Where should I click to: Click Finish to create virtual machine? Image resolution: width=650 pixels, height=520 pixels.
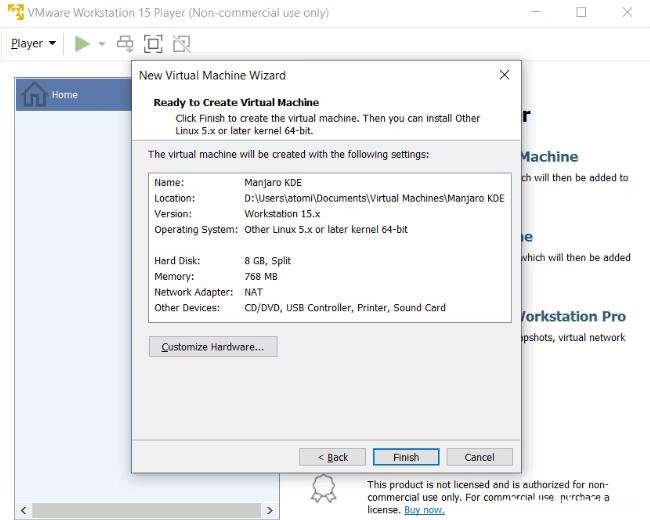pyautogui.click(x=406, y=457)
